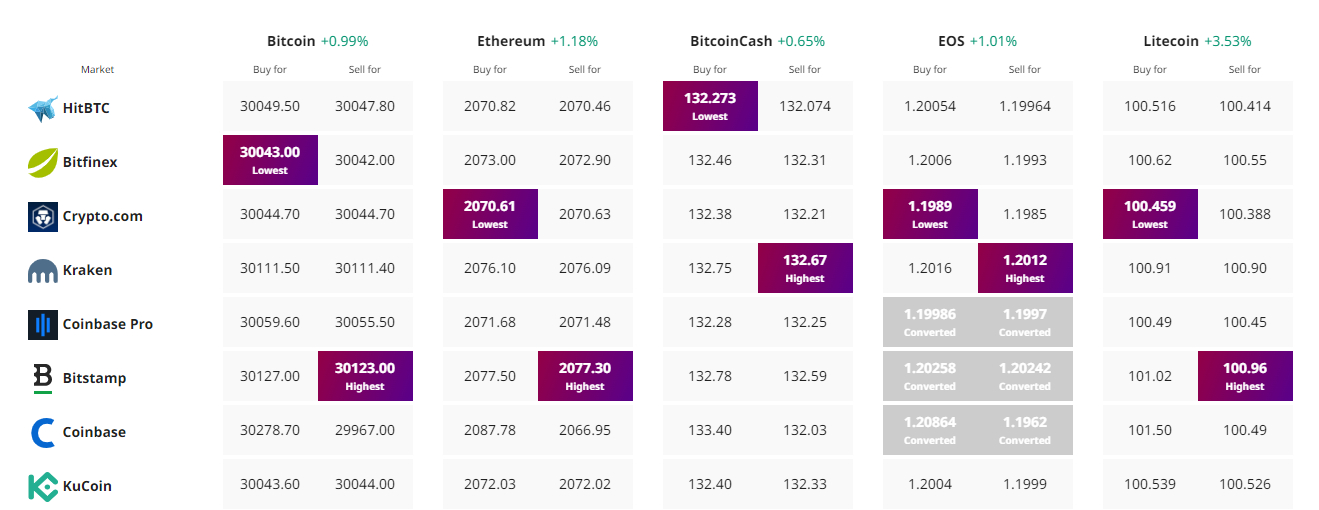Click the Coinbase blue C icon
1319x510 pixels.
pyautogui.click(x=43, y=432)
